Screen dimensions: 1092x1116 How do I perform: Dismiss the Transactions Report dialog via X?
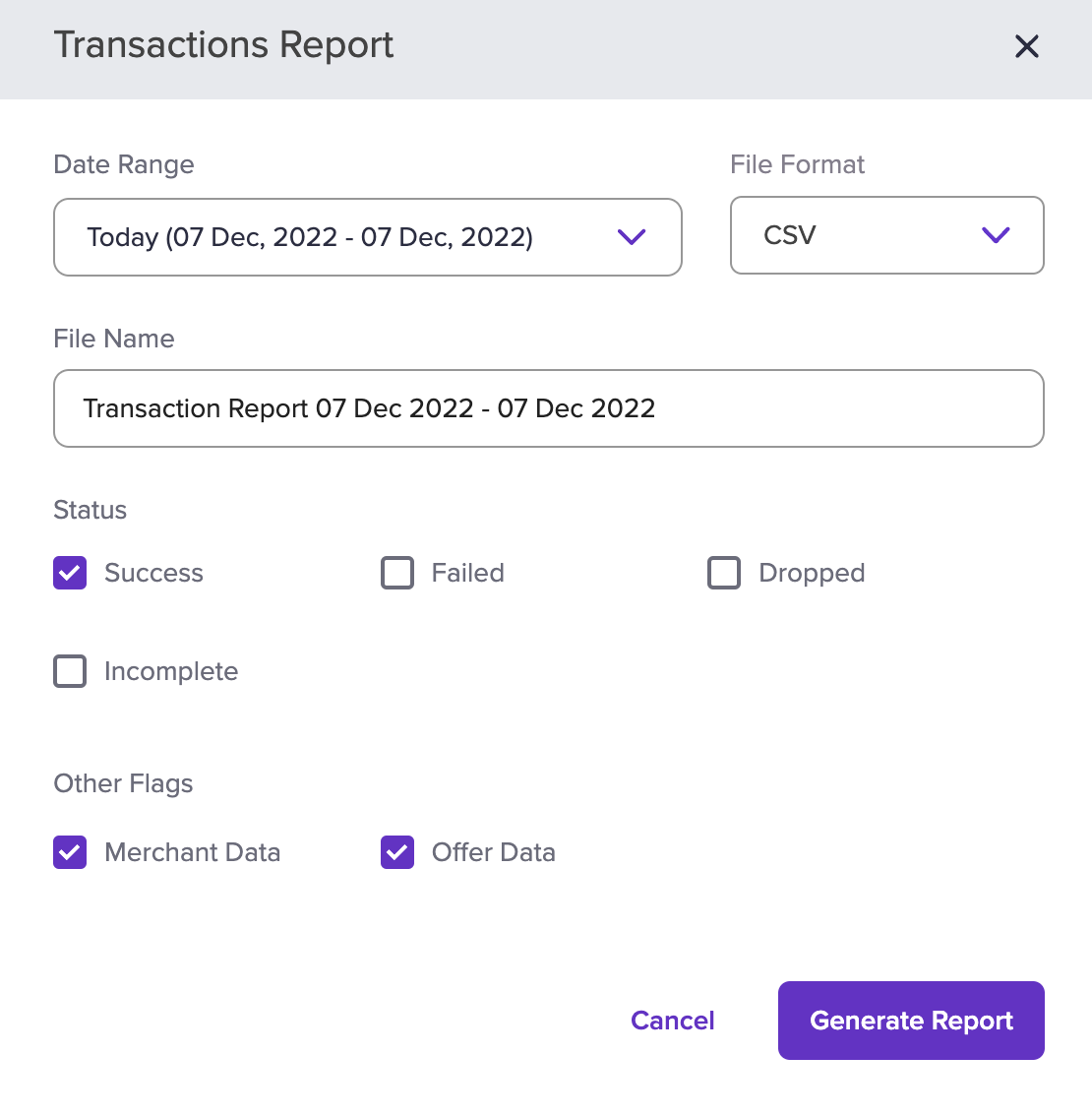[x=1027, y=45]
